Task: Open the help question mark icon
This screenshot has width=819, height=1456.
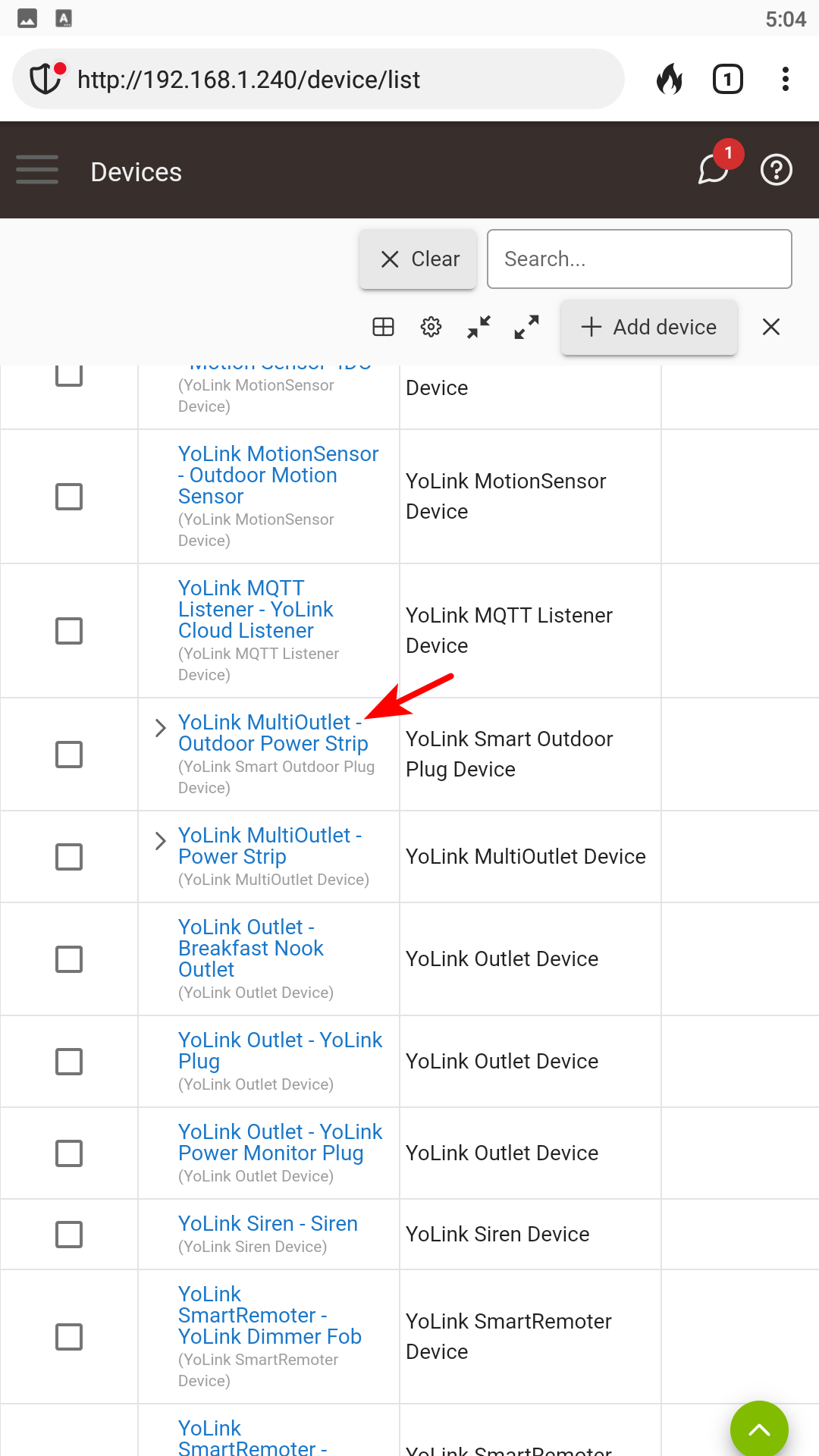Action: tap(777, 170)
